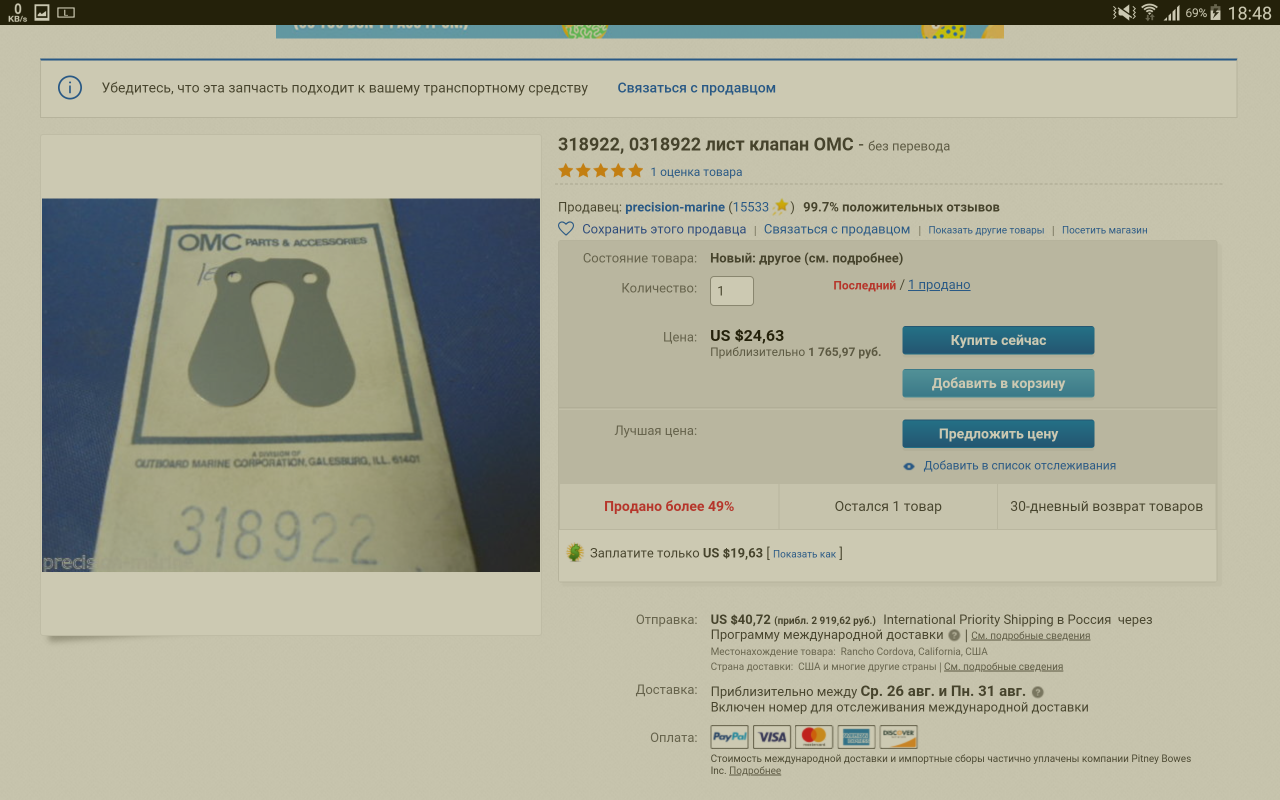The width and height of the screenshot is (1280, 800).
Task: Expand "Показать как" for the lower price offer
Action: click(804, 554)
